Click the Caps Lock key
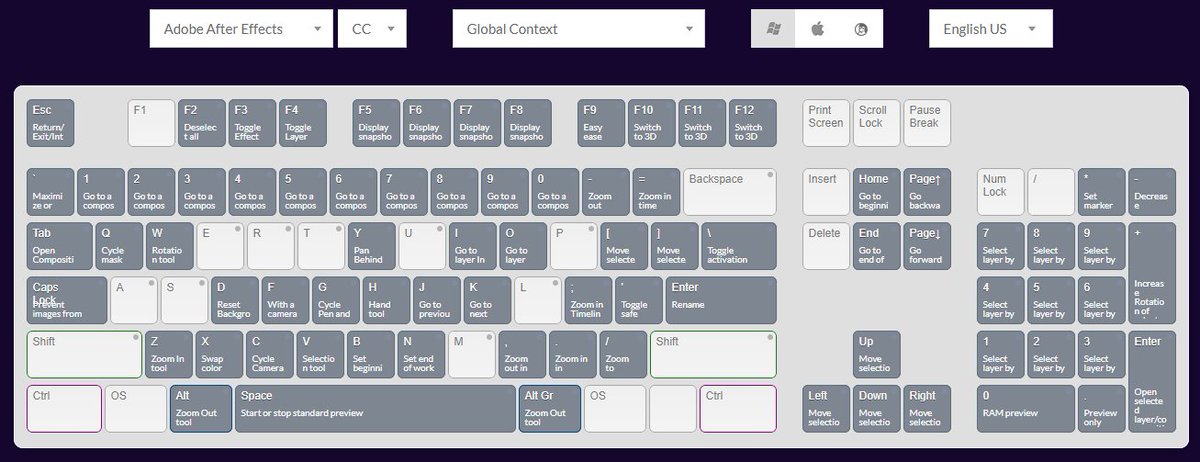The height and width of the screenshot is (462, 1200). tap(67, 300)
